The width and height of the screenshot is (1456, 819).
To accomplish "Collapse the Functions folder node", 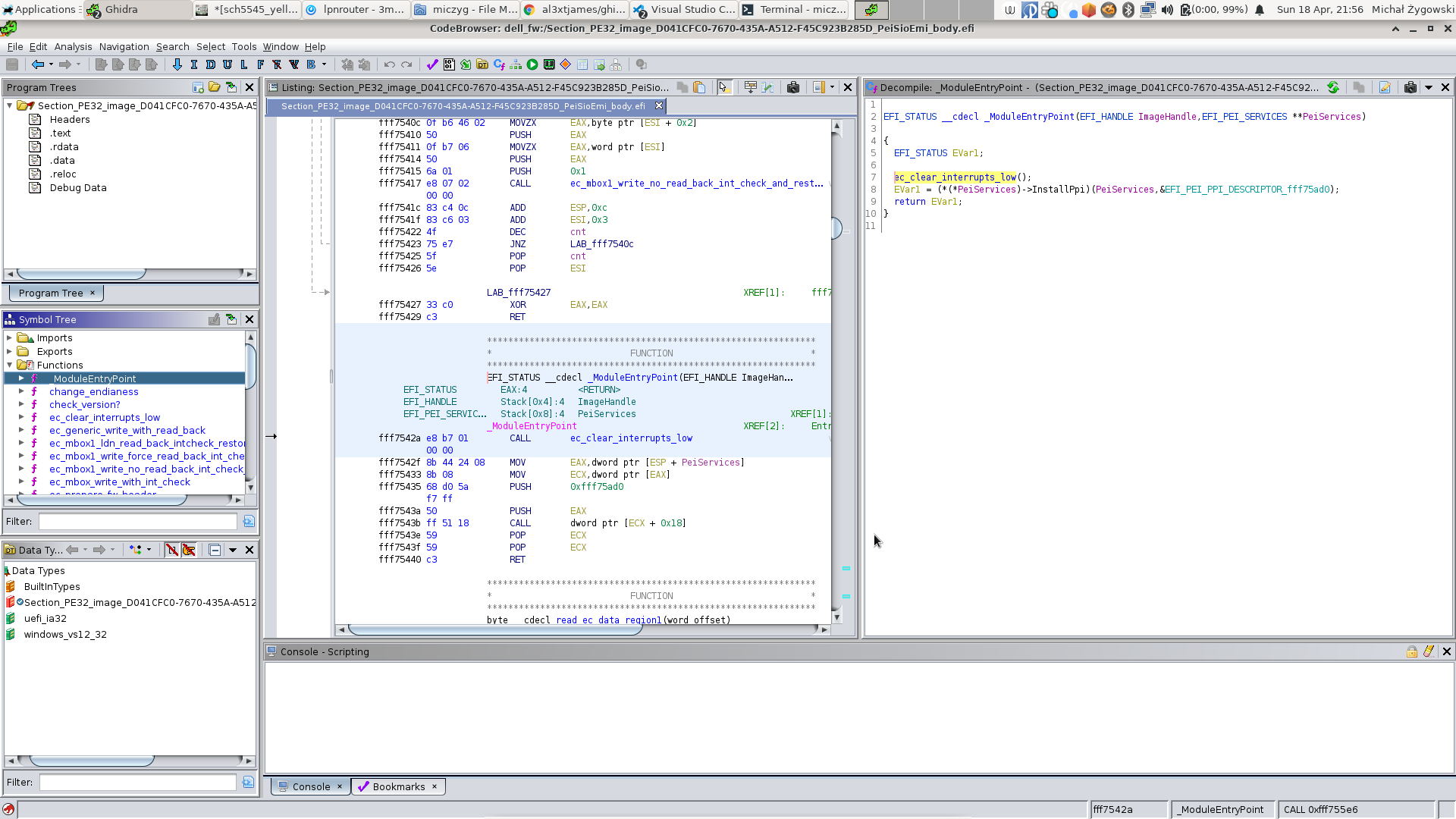I will point(10,365).
